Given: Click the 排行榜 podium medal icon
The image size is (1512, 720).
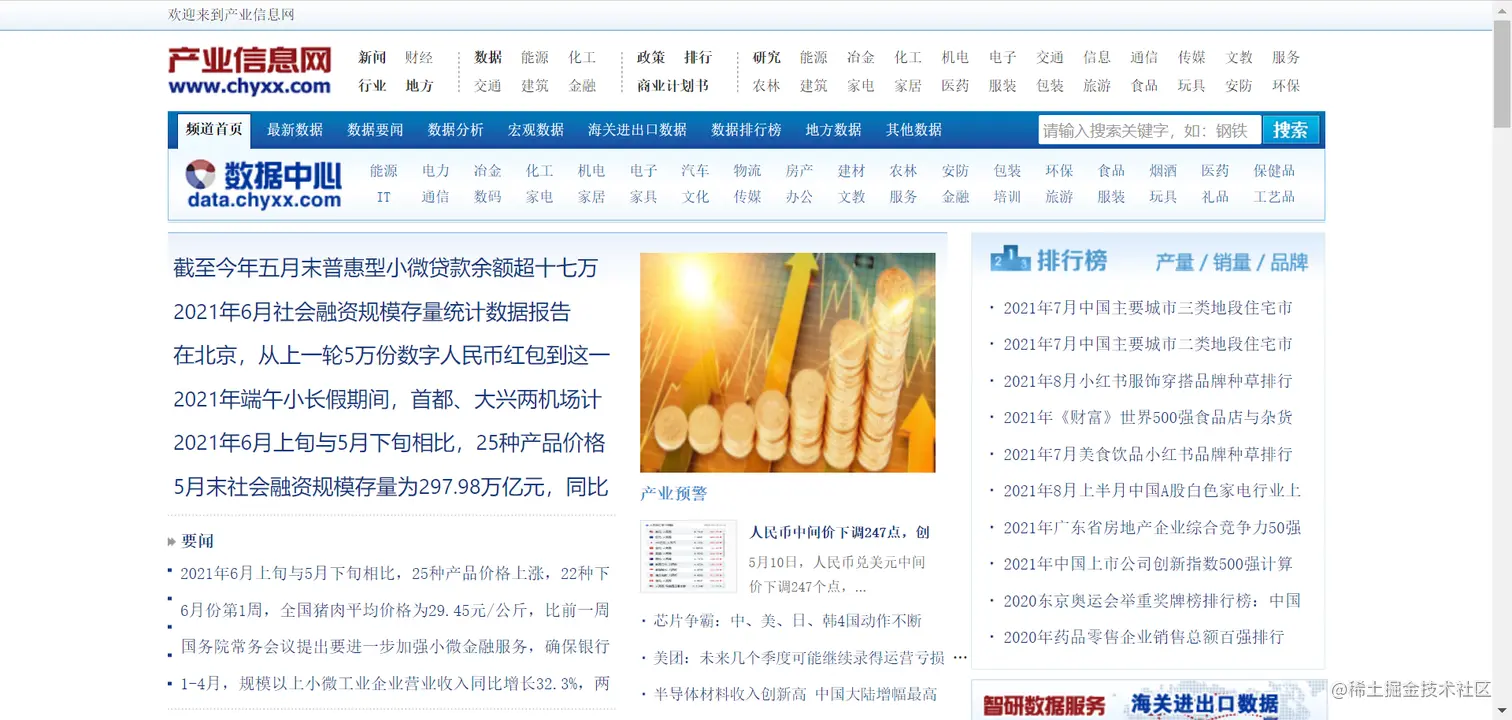Looking at the screenshot, I should [1012, 260].
